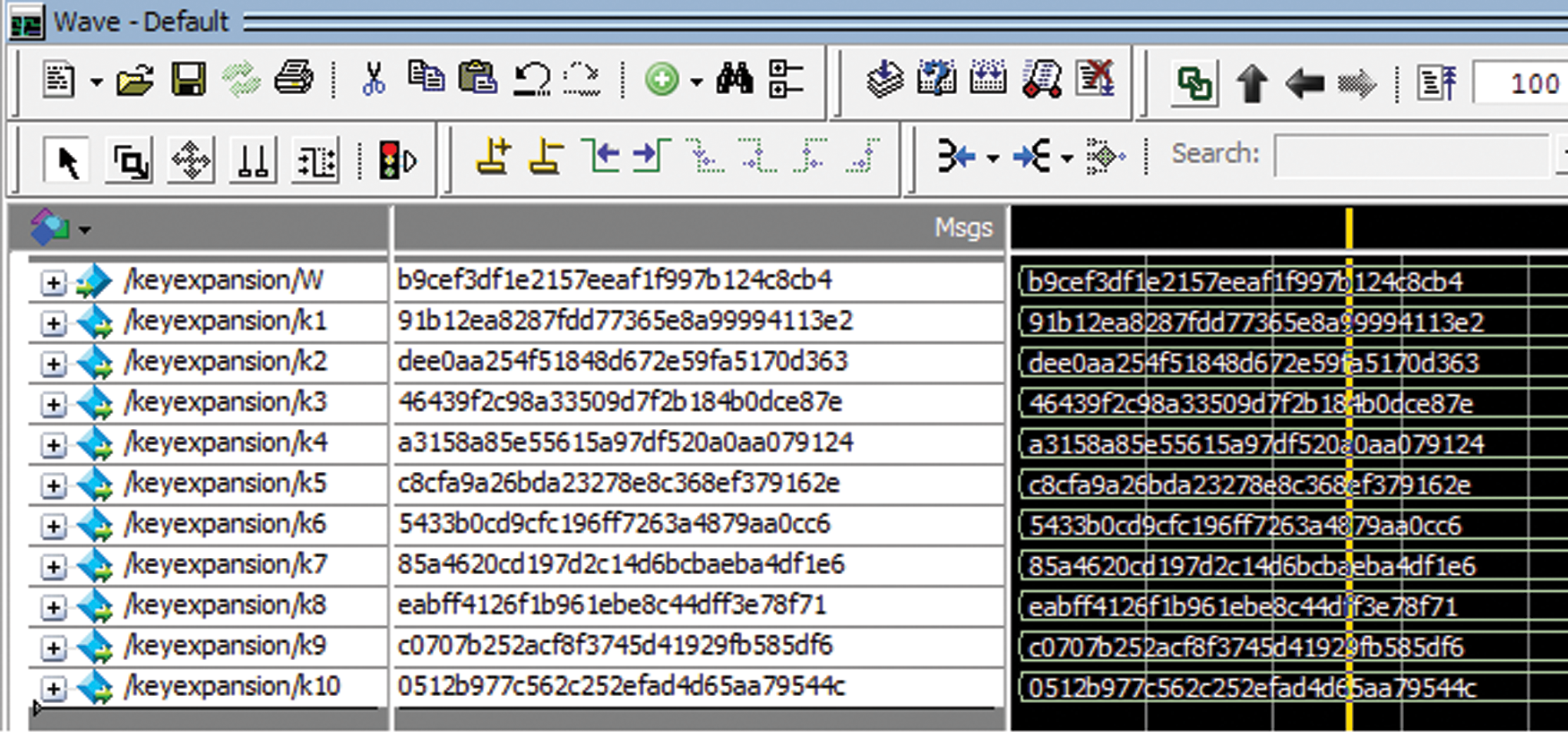1568x738 pixels.
Task: Click the black up arrow icon
Action: point(1252,85)
